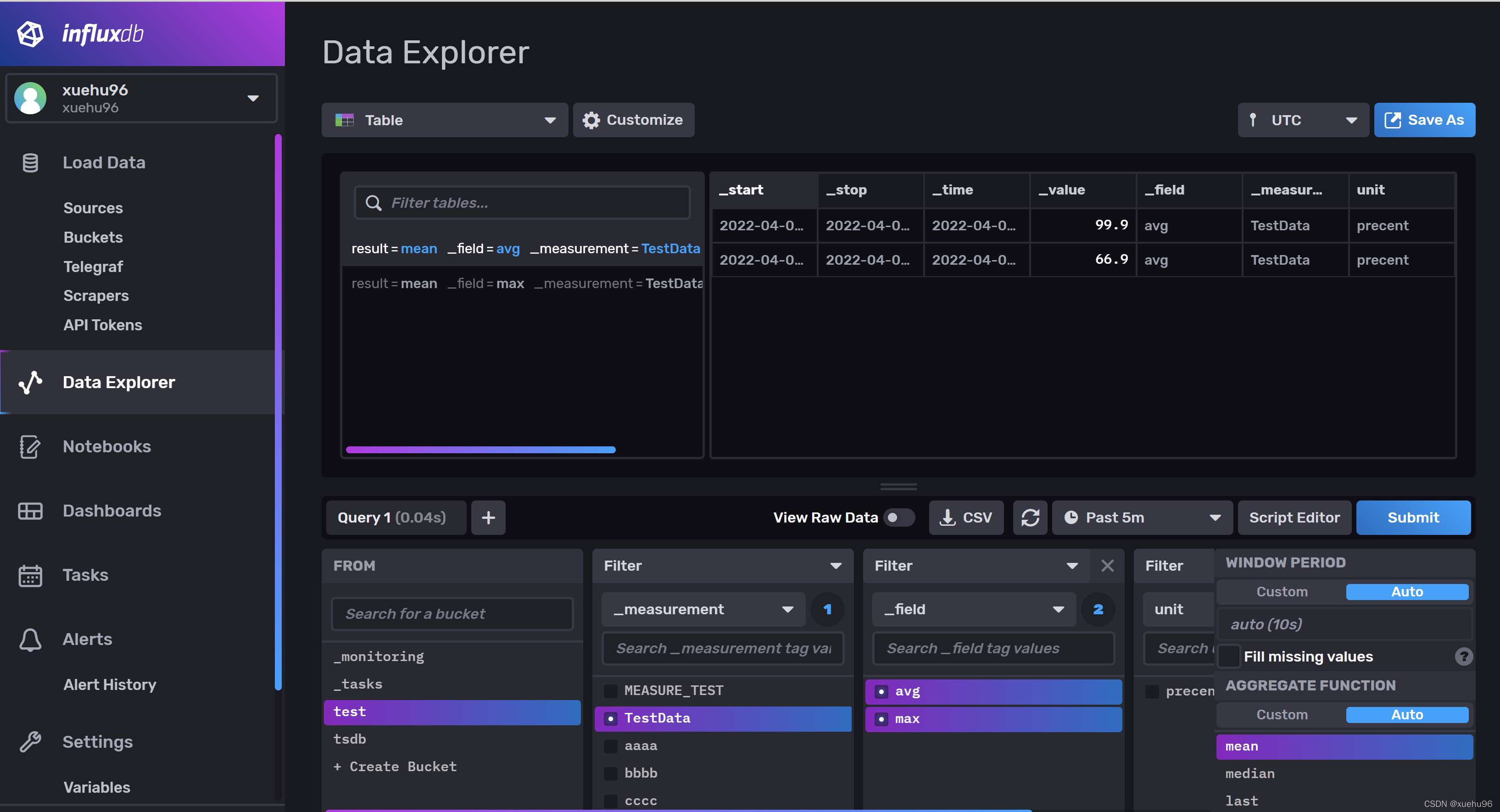Click the Data Explorer sidebar icon

click(x=29, y=381)
